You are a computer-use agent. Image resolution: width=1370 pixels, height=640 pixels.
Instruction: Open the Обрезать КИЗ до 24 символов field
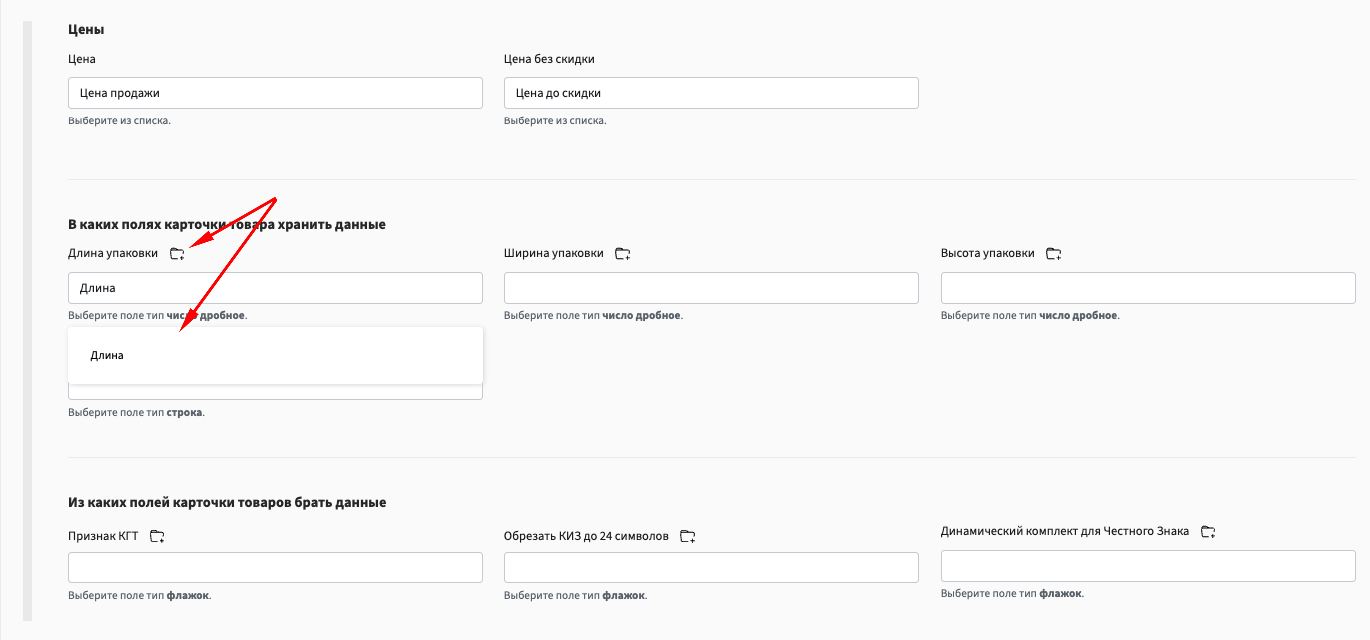point(711,567)
